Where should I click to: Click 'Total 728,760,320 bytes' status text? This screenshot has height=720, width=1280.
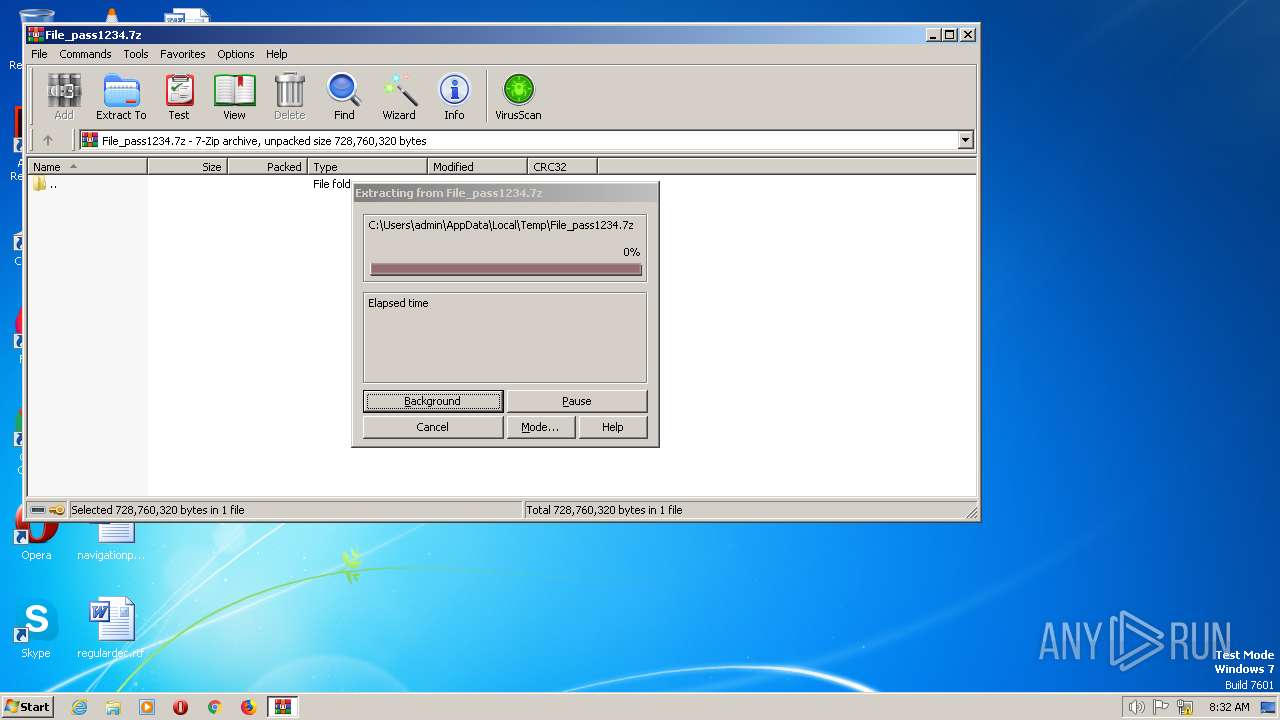click(x=604, y=510)
